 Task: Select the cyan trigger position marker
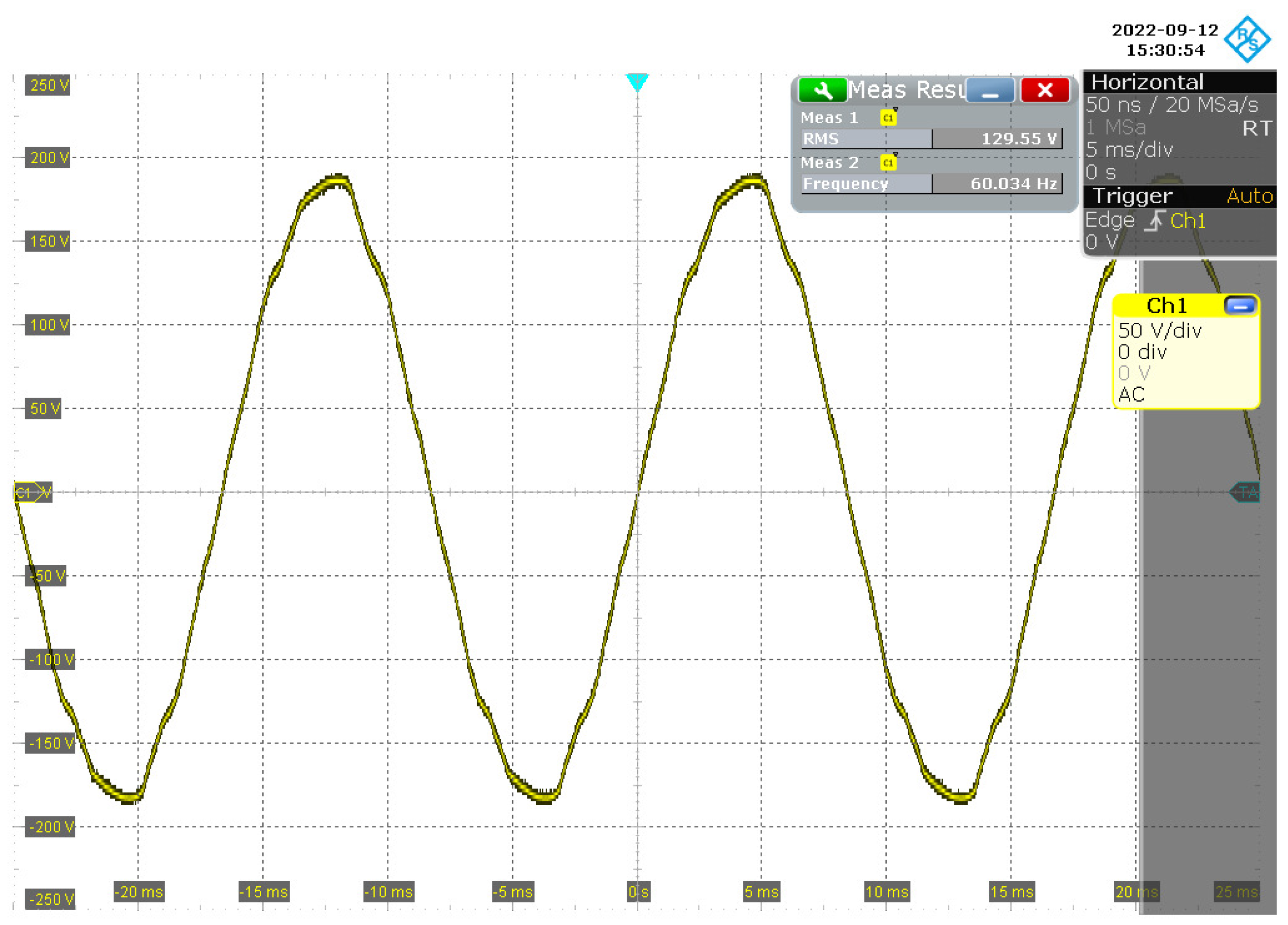click(x=637, y=82)
